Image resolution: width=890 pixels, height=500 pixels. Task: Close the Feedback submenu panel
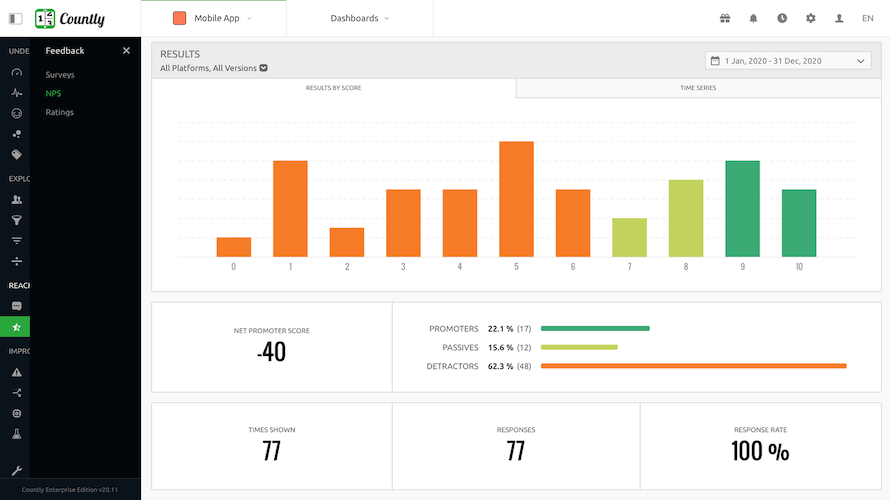tap(126, 51)
